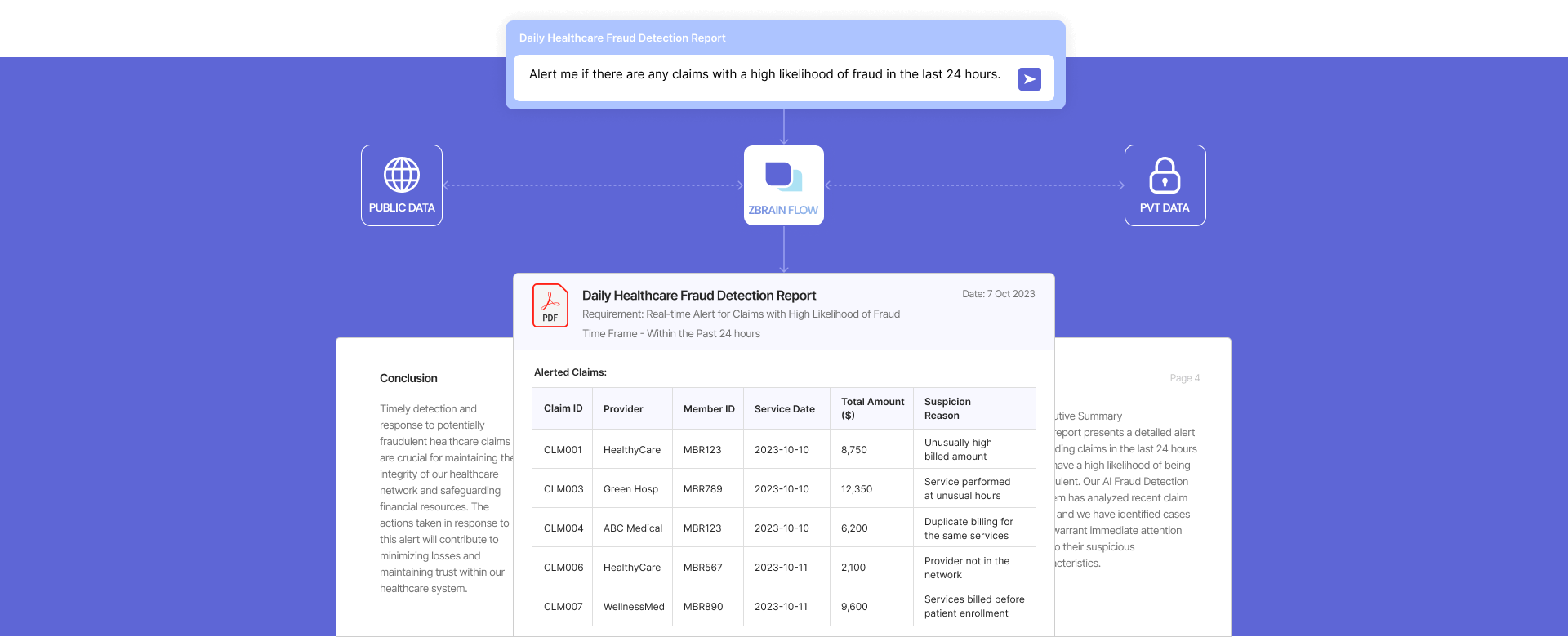Click the Executive Summary paragraph on right page
Viewport: 1568px width, 637px height.
point(1126,489)
